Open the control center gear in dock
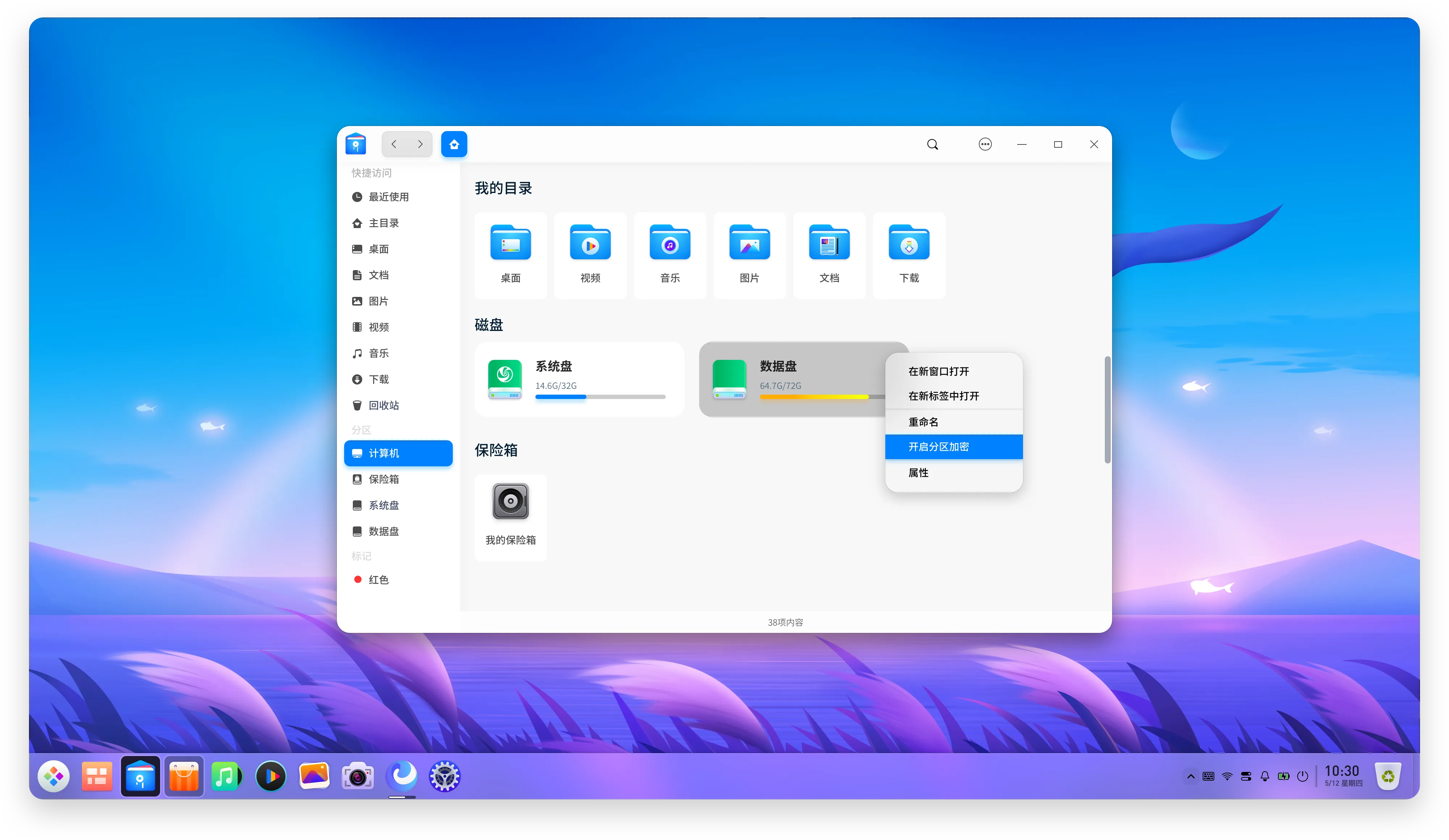This screenshot has height=840, width=1449. (444, 776)
